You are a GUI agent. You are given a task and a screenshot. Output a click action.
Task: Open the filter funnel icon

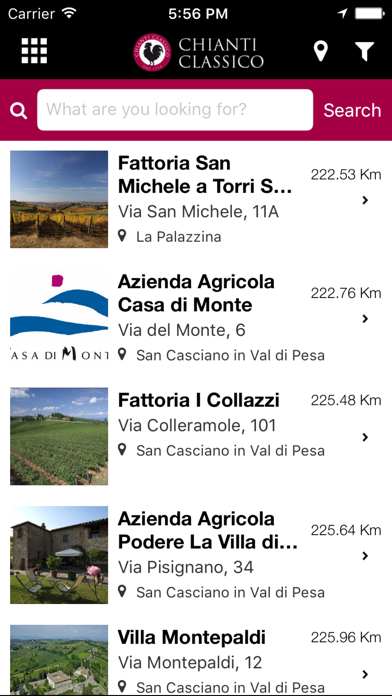coord(364,51)
